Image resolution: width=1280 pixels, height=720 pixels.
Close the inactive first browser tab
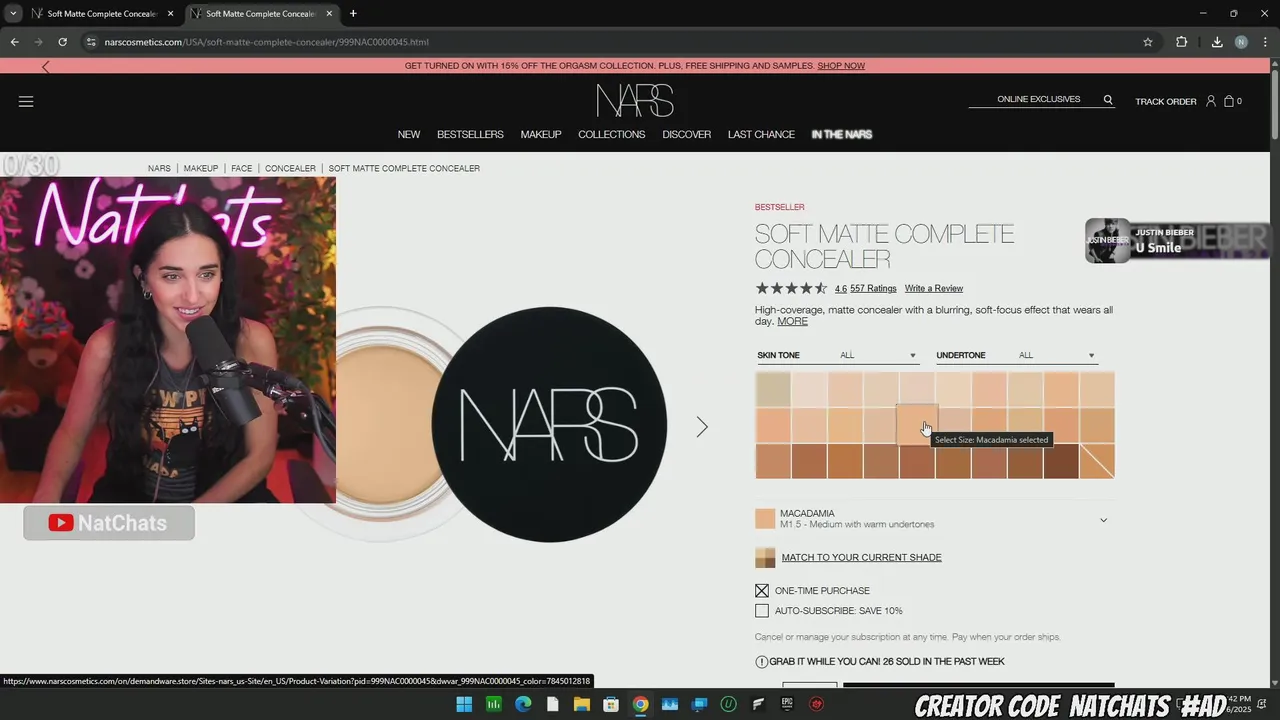tap(171, 14)
